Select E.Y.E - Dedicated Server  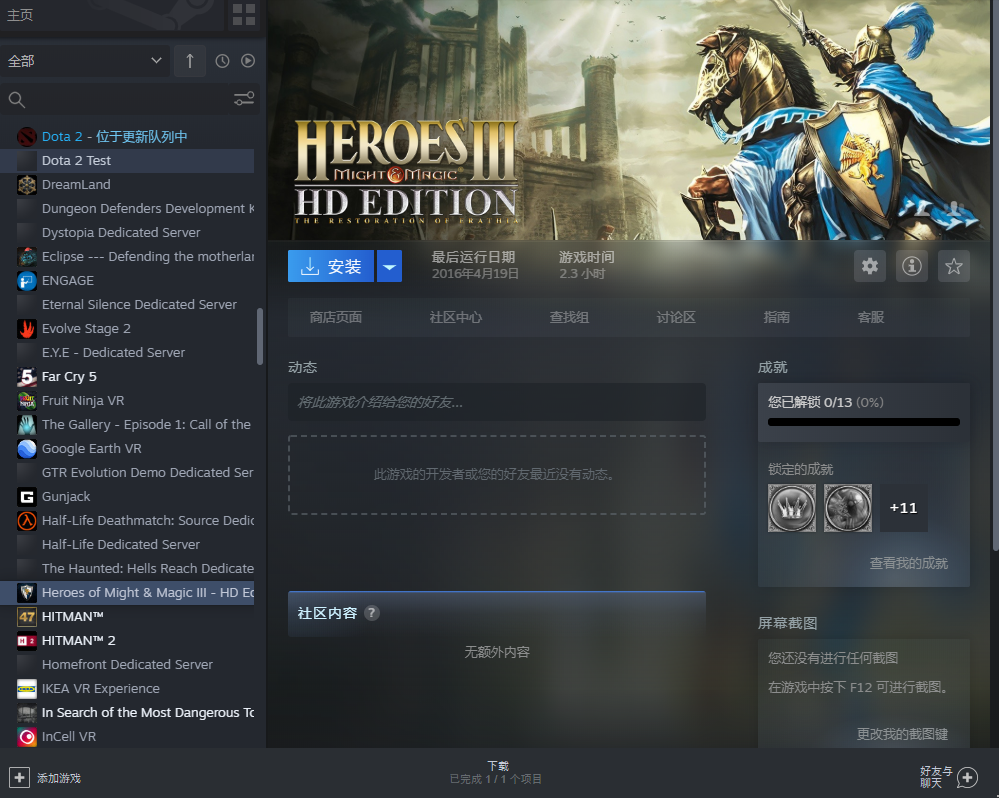(127, 353)
